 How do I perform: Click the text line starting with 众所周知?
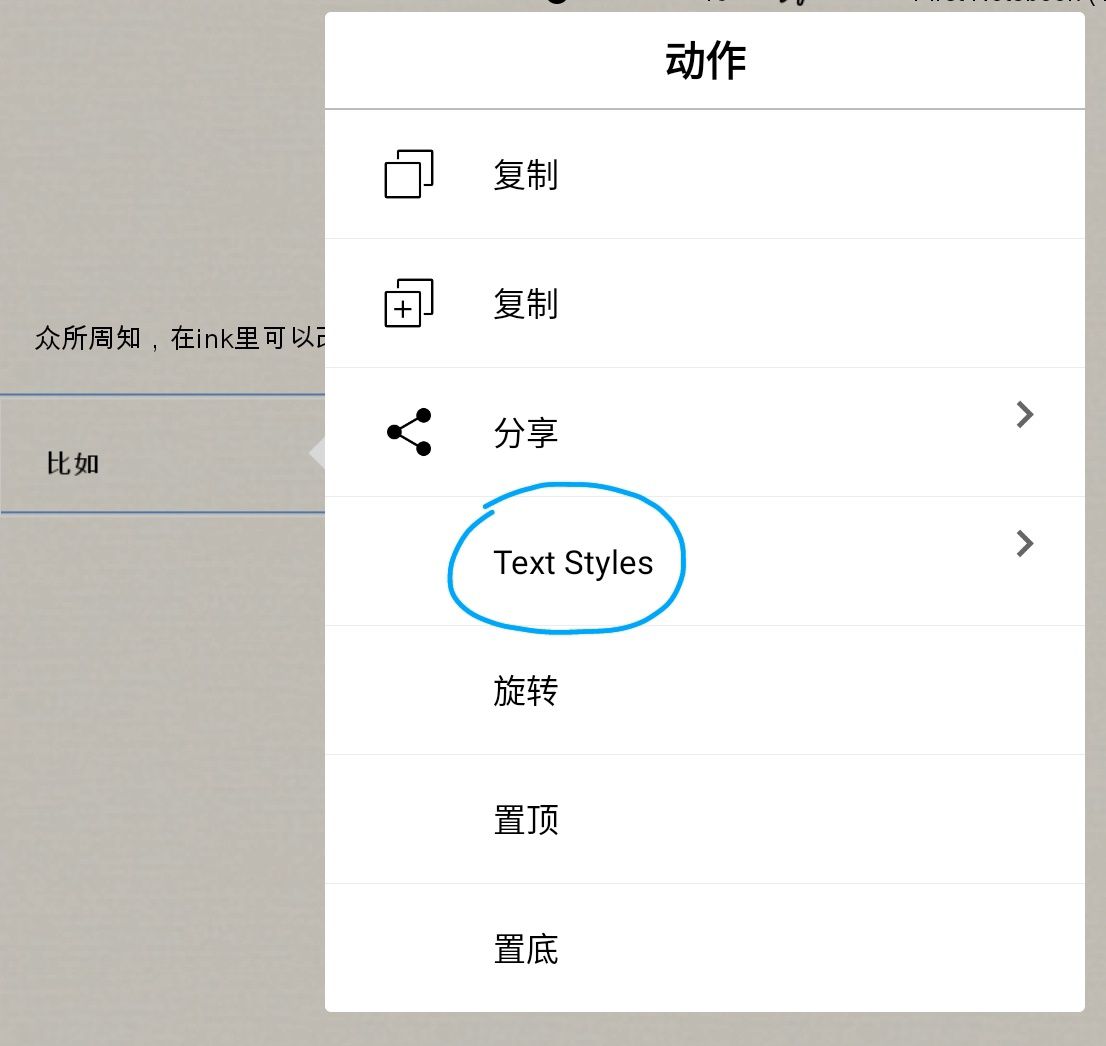tap(181, 338)
